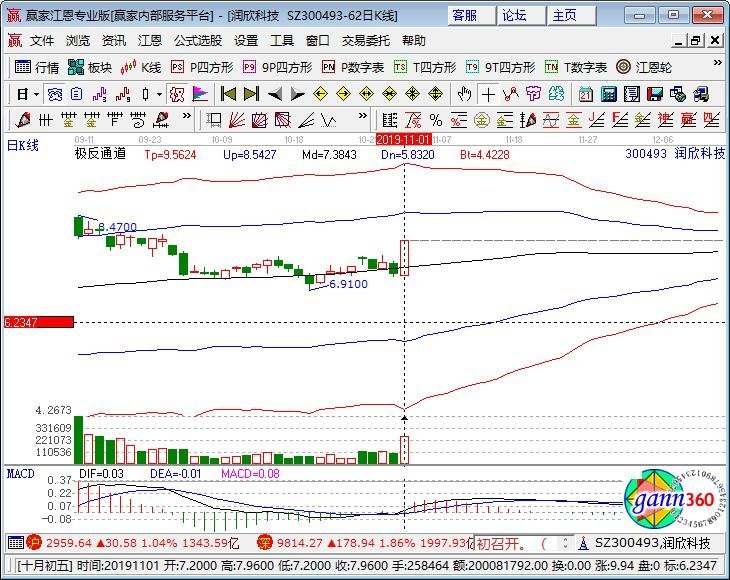Open the 帮助 menu
Viewport: 730px width, 580px height.
click(413, 41)
